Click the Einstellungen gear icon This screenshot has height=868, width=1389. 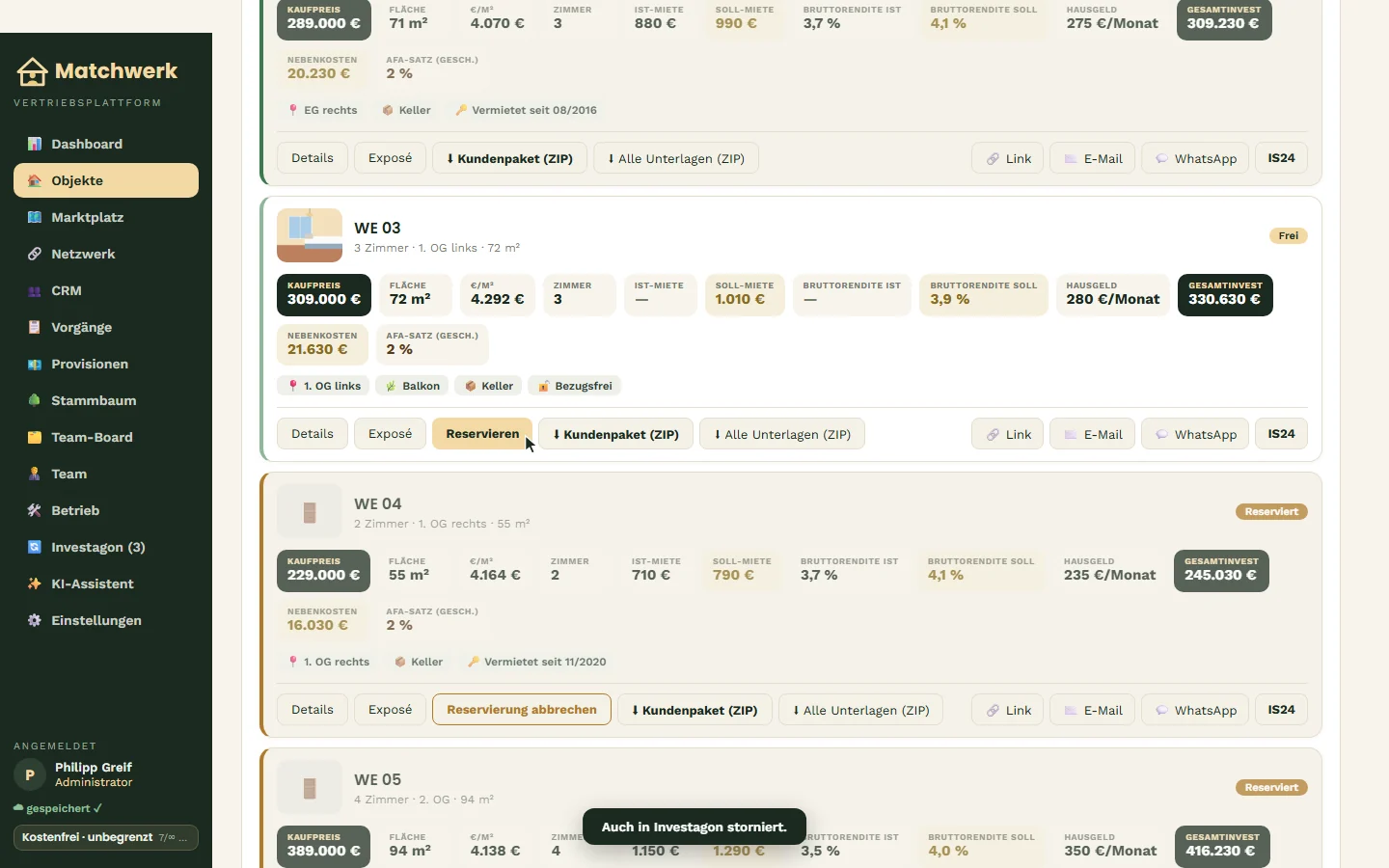(x=35, y=620)
